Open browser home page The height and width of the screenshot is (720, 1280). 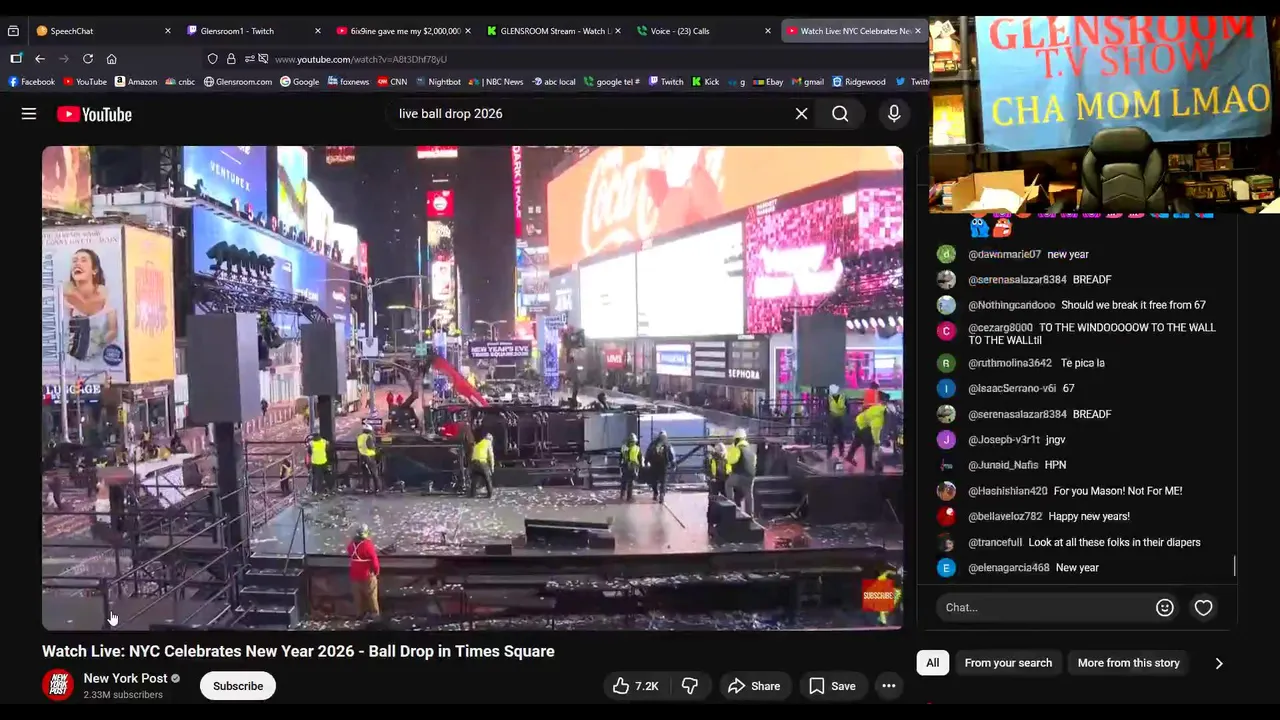pos(111,59)
